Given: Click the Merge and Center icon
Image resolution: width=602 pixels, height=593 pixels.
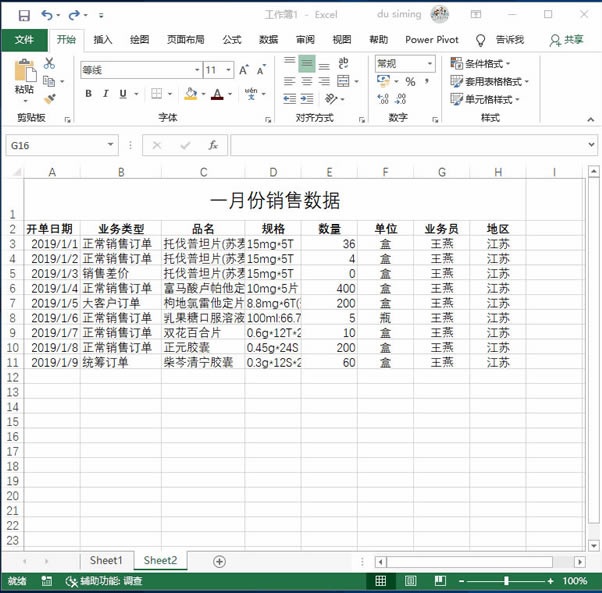Looking at the screenshot, I should tap(343, 81).
